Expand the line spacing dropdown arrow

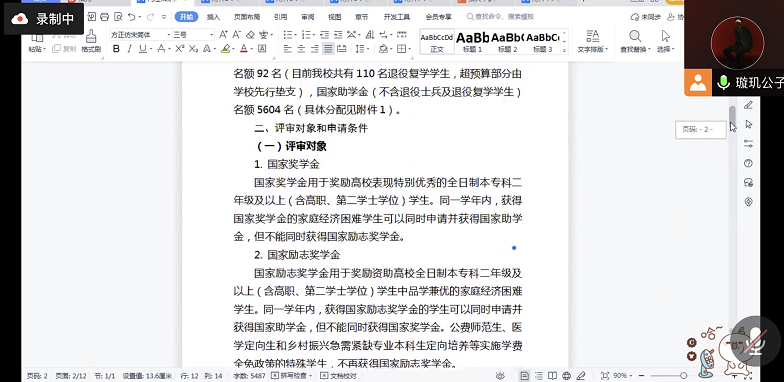pos(368,49)
